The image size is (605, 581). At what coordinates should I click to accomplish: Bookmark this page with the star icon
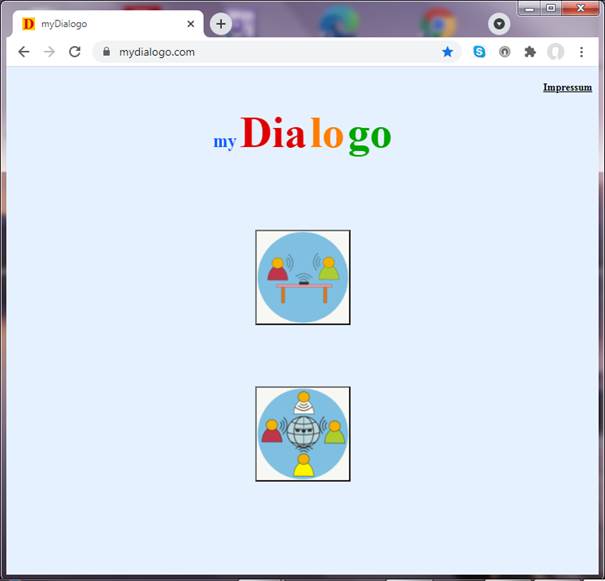click(x=447, y=52)
